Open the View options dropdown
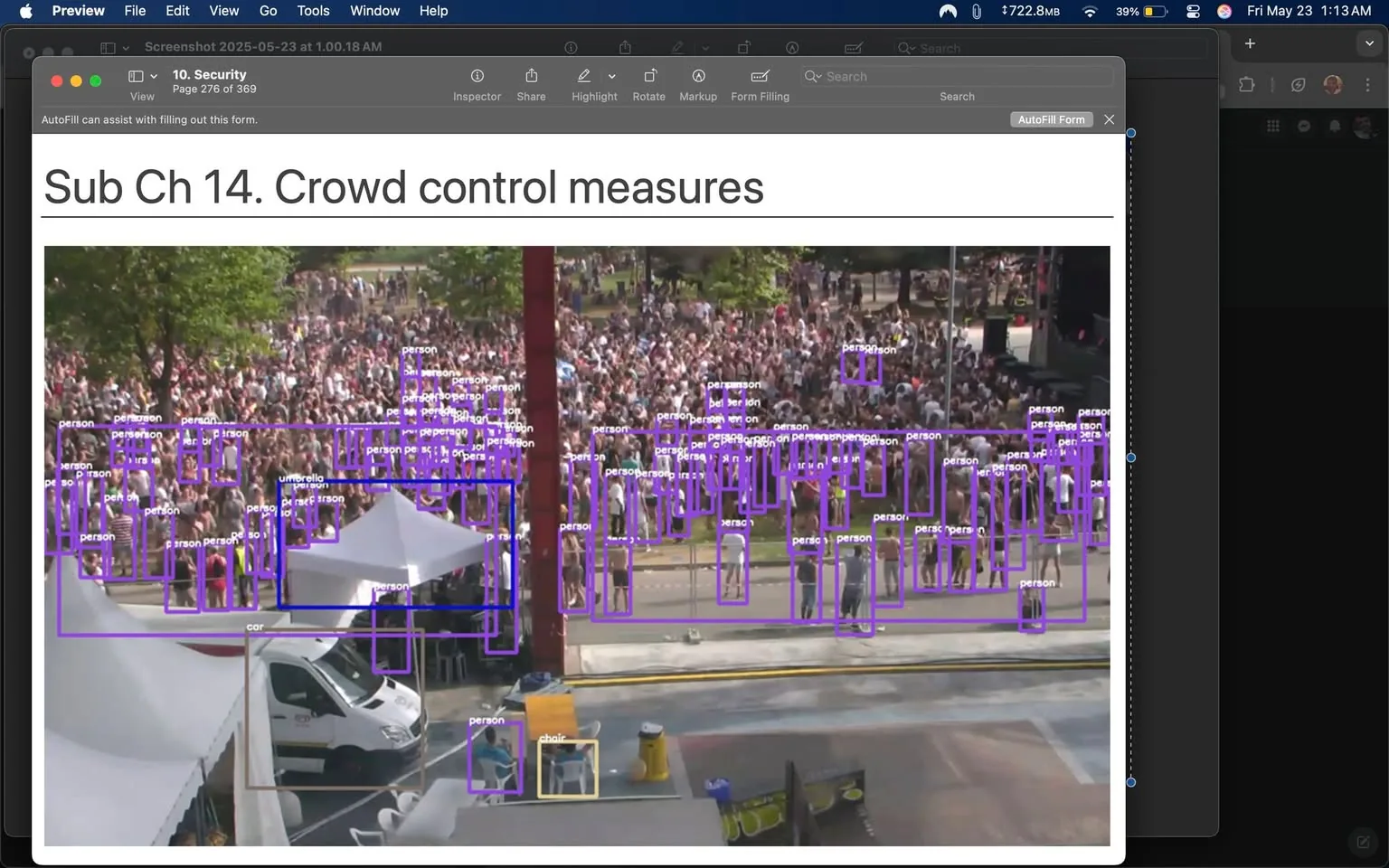1389x868 pixels. pyautogui.click(x=154, y=76)
